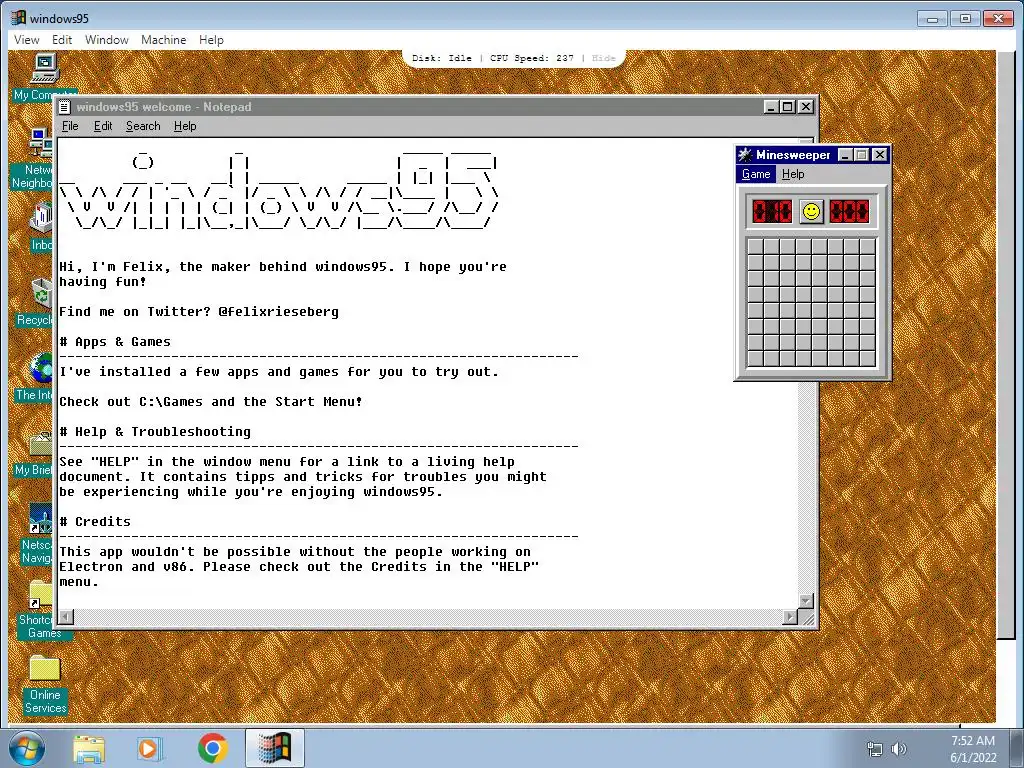This screenshot has width=1024, height=768.
Task: Launch Google Chrome from the taskbar
Action: tap(212, 749)
